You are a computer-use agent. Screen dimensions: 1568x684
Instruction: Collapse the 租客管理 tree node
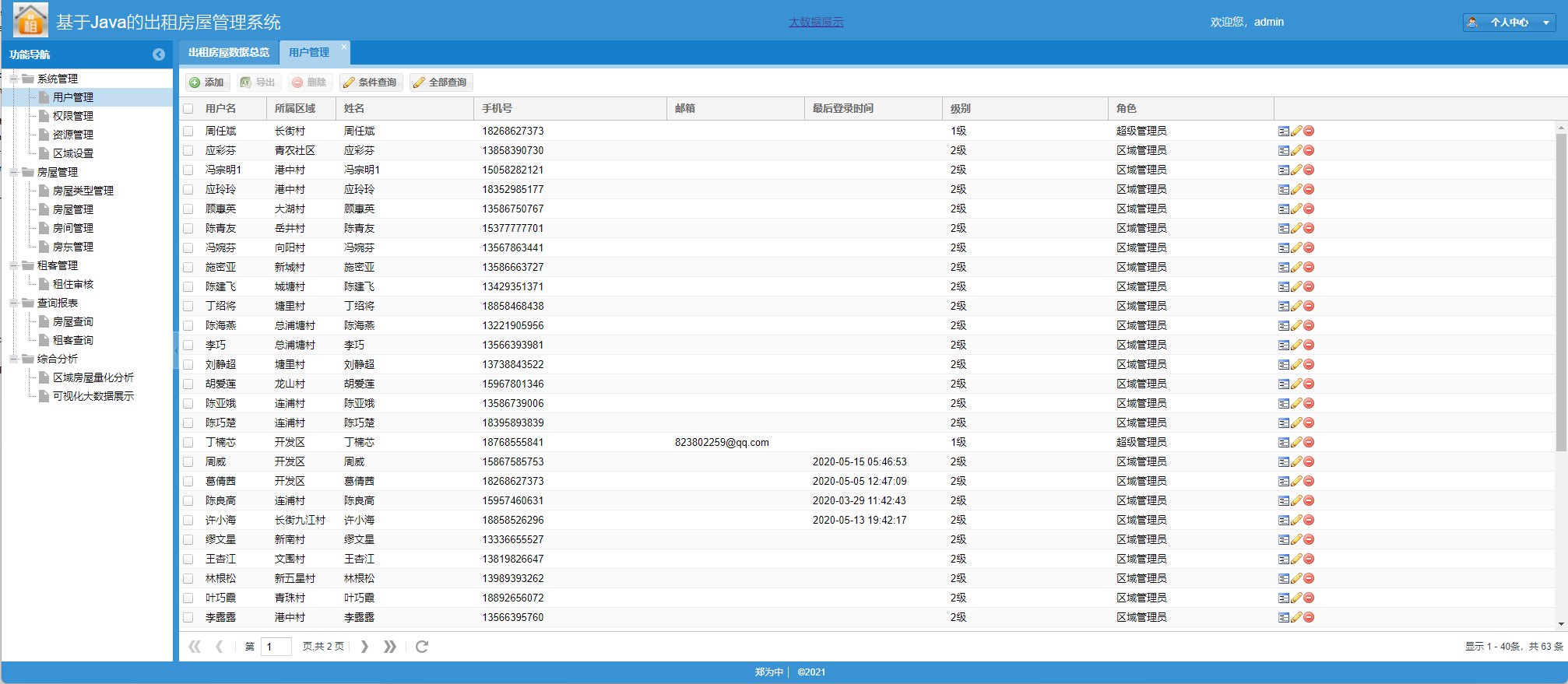coord(14,265)
